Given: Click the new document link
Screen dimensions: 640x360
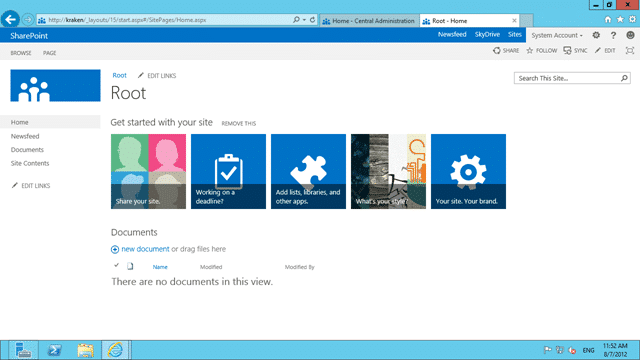Looking at the screenshot, I should [x=145, y=249].
